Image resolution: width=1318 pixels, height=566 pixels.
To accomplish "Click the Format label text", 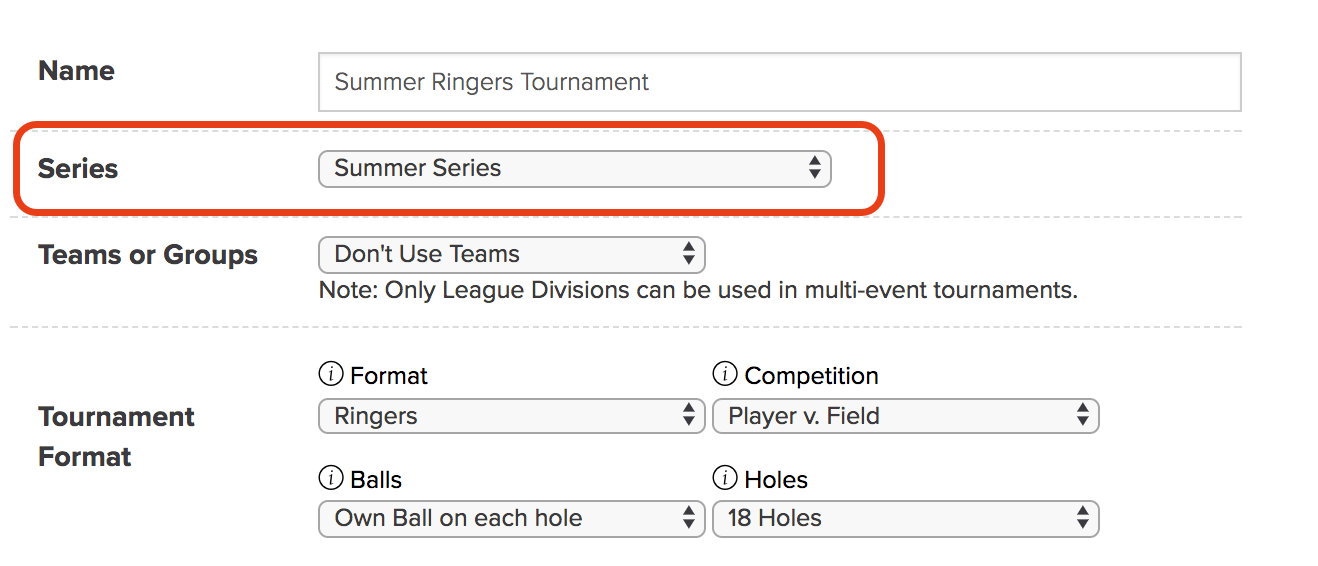I will (389, 376).
